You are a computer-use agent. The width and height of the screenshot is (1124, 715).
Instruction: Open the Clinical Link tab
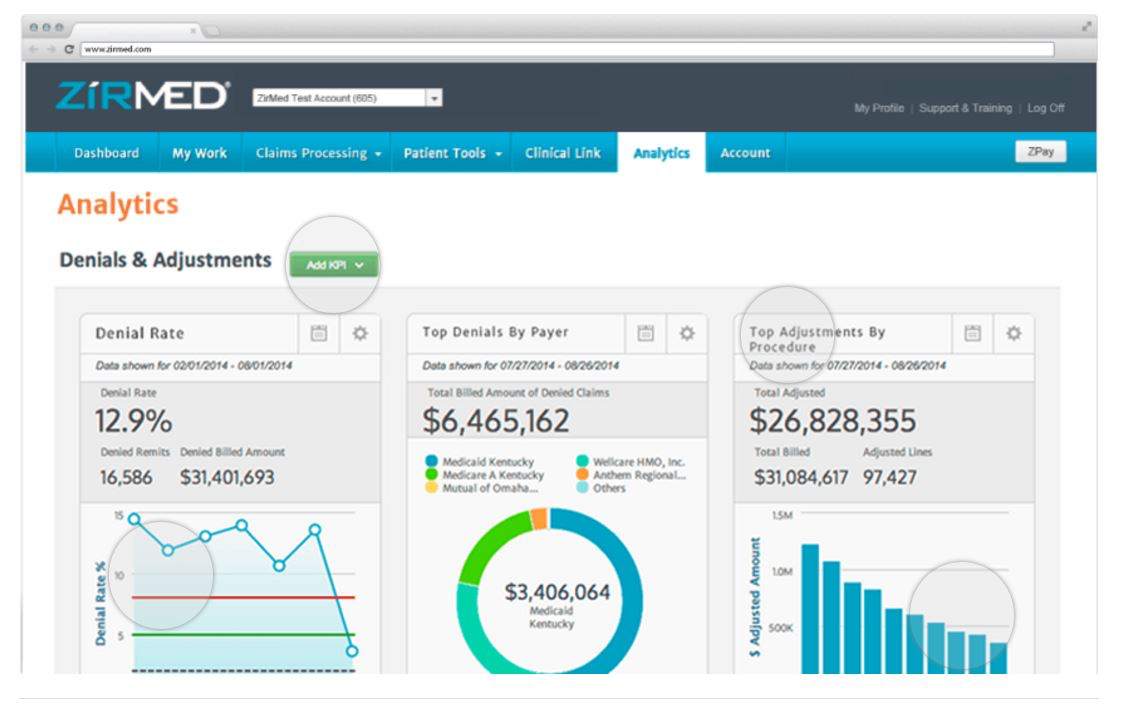tap(562, 152)
